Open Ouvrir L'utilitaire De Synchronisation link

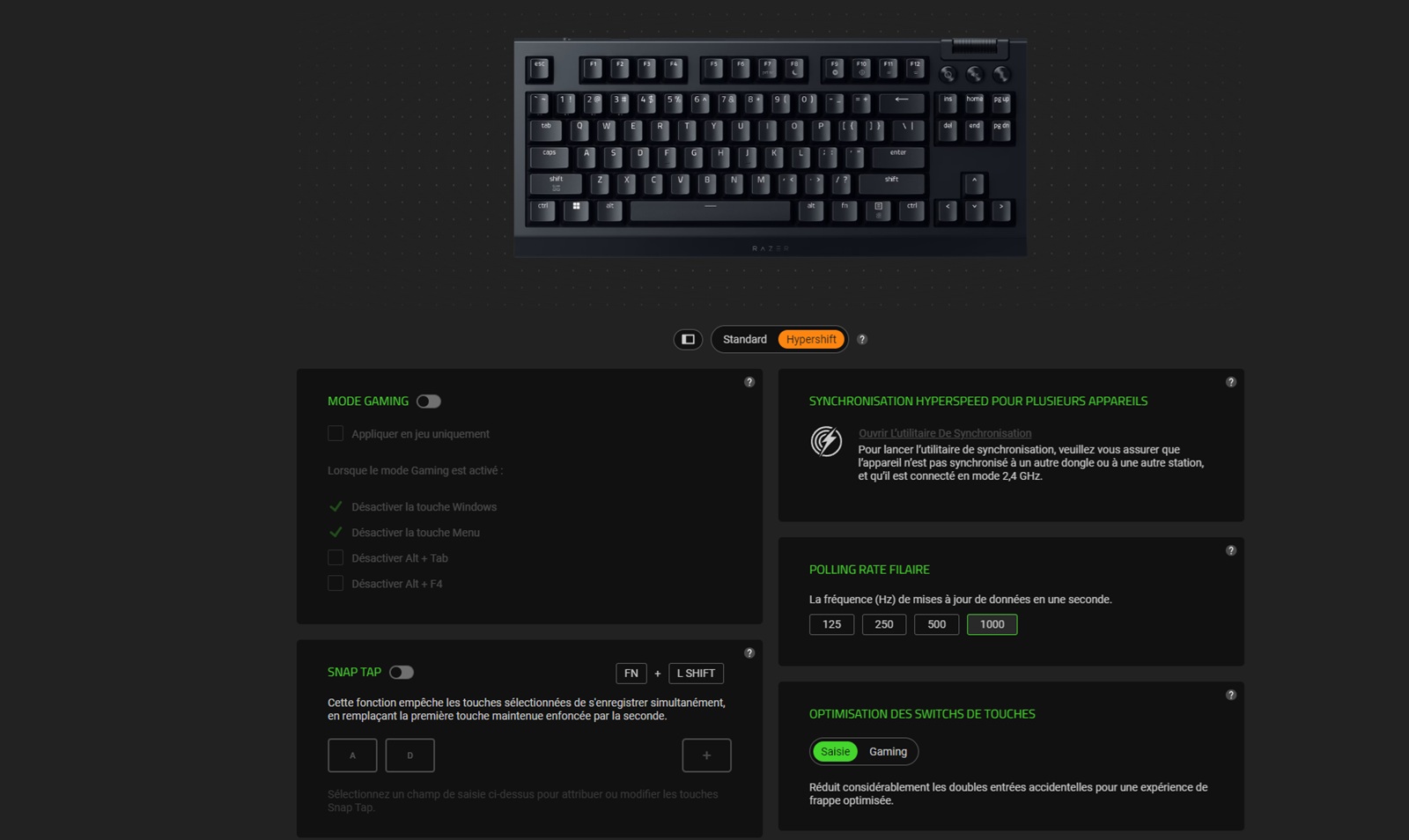[945, 433]
